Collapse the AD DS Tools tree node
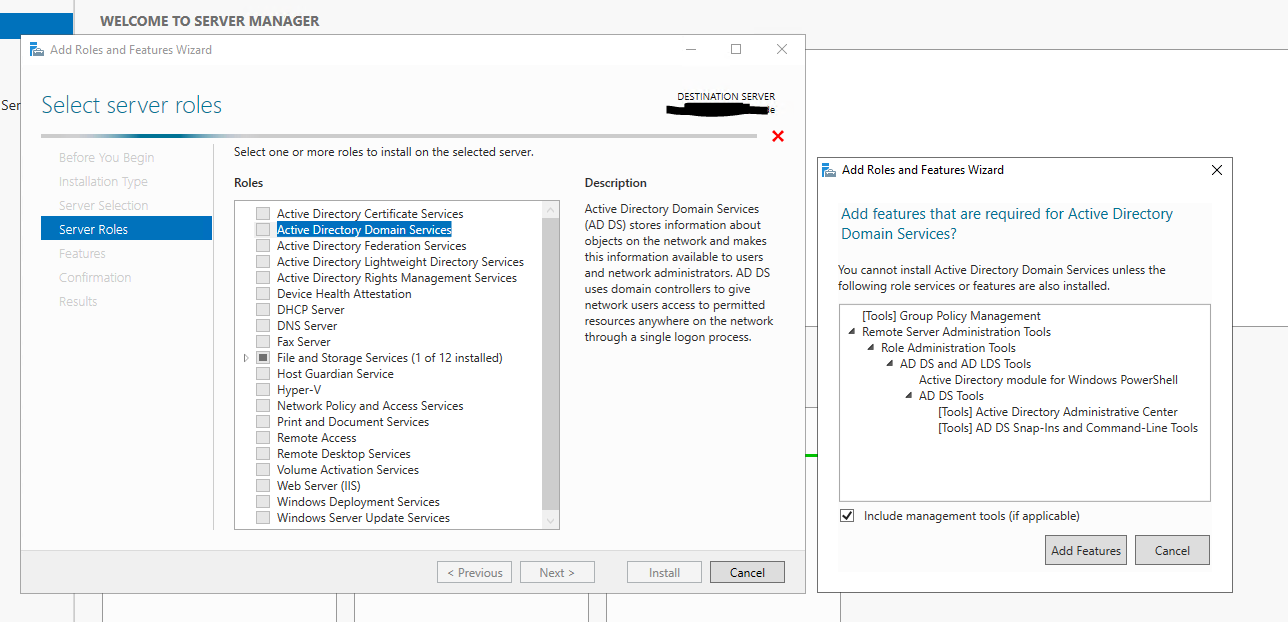This screenshot has height=622, width=1288. [x=909, y=396]
